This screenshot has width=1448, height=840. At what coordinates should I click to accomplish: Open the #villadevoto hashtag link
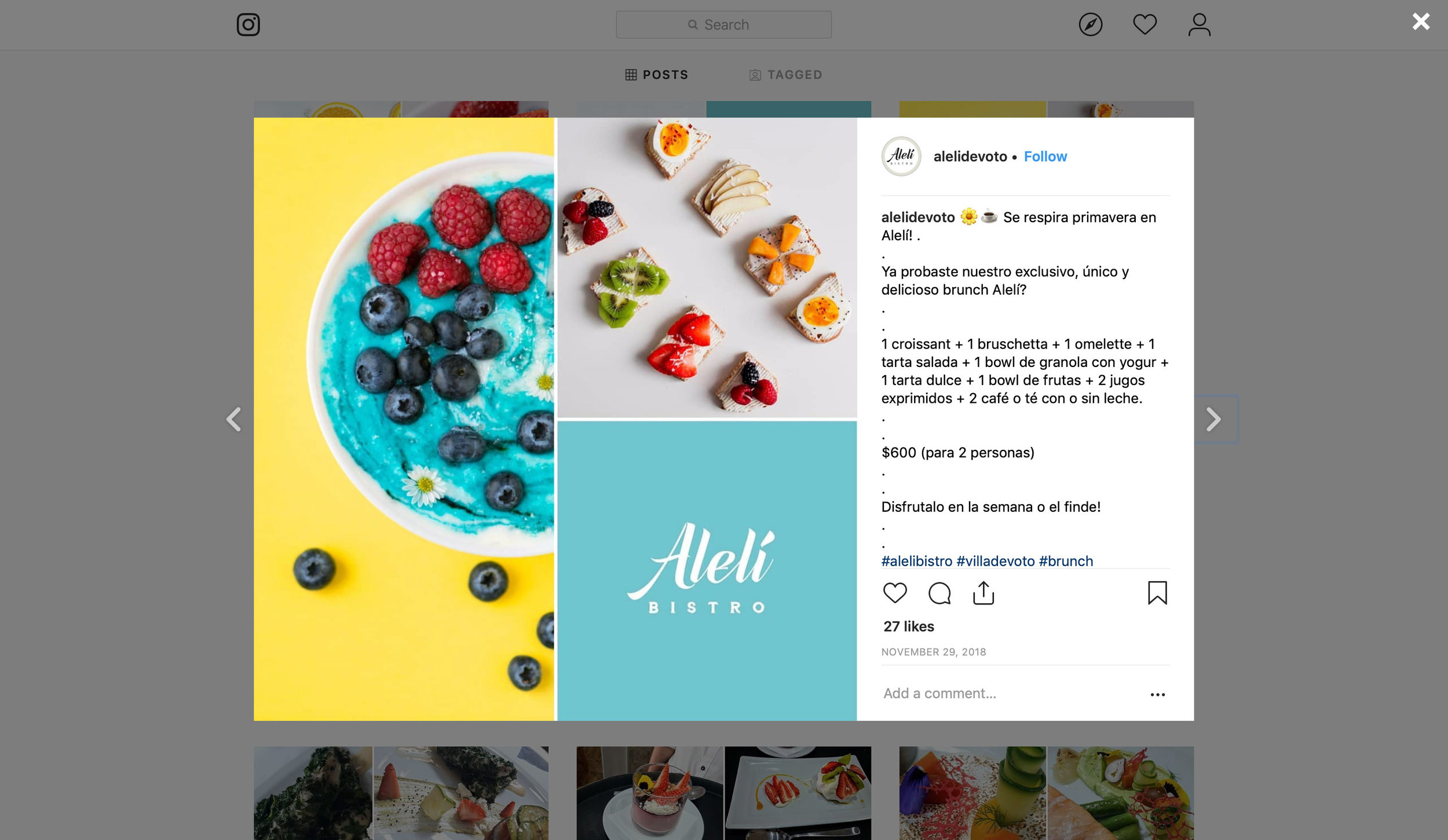coord(995,561)
